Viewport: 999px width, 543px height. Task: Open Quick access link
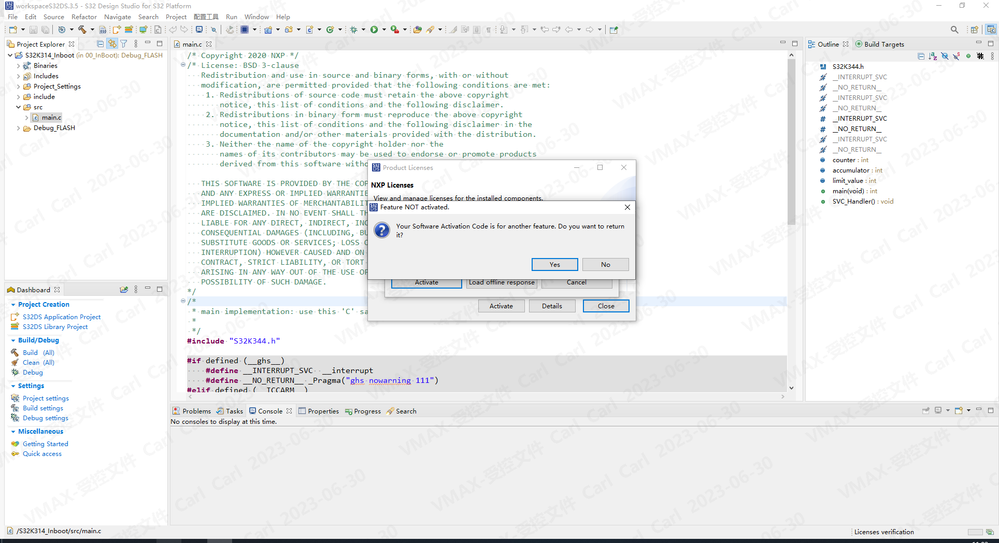(42, 454)
